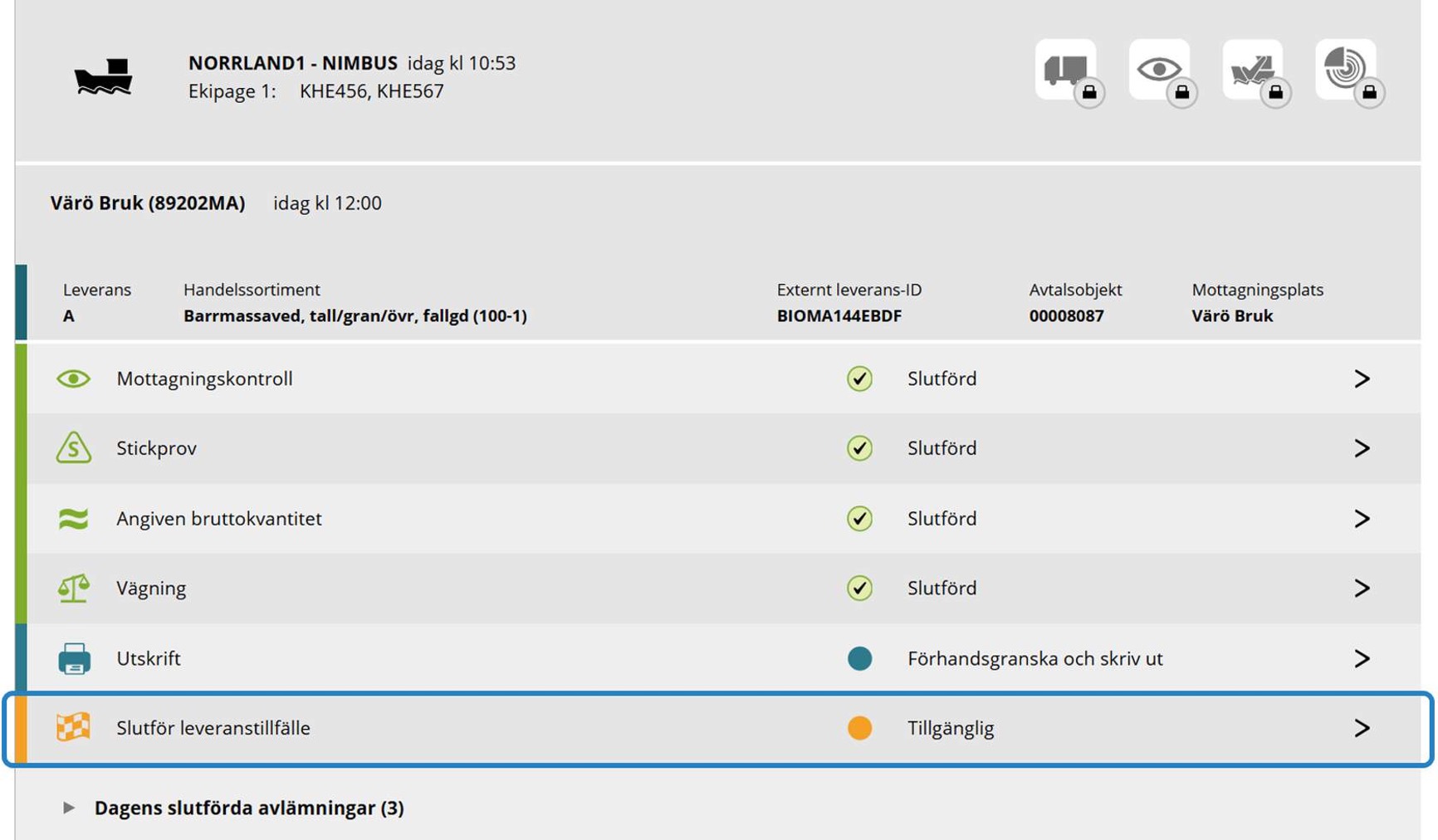This screenshot has width=1438, height=840.
Task: Open Utskrift with its chevron arrow
Action: [1362, 659]
